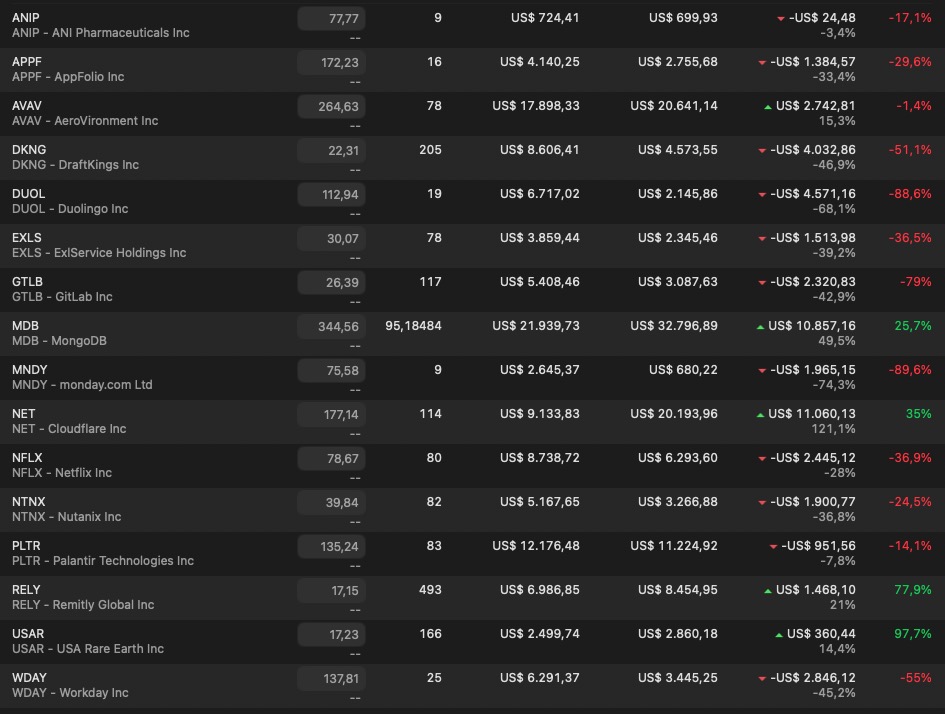Screen dimensions: 945x714
Task: Click the red down arrow in Palantir row
Action: click(x=773, y=547)
